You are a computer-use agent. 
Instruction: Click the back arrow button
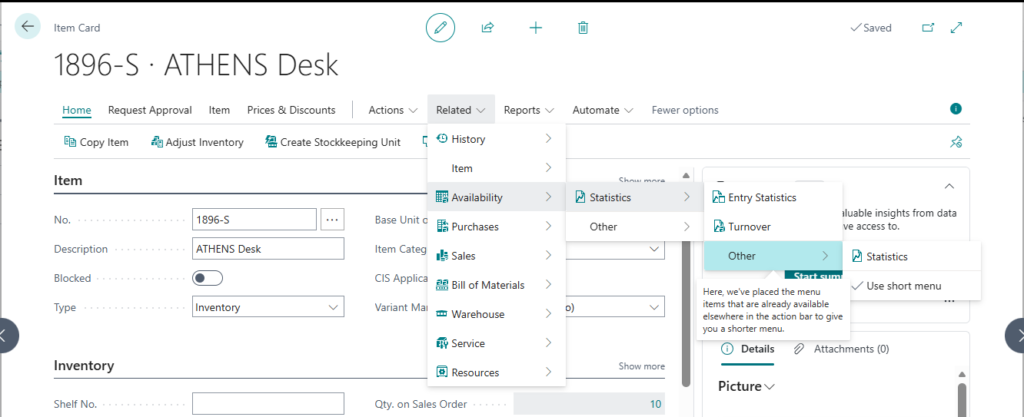[x=27, y=27]
